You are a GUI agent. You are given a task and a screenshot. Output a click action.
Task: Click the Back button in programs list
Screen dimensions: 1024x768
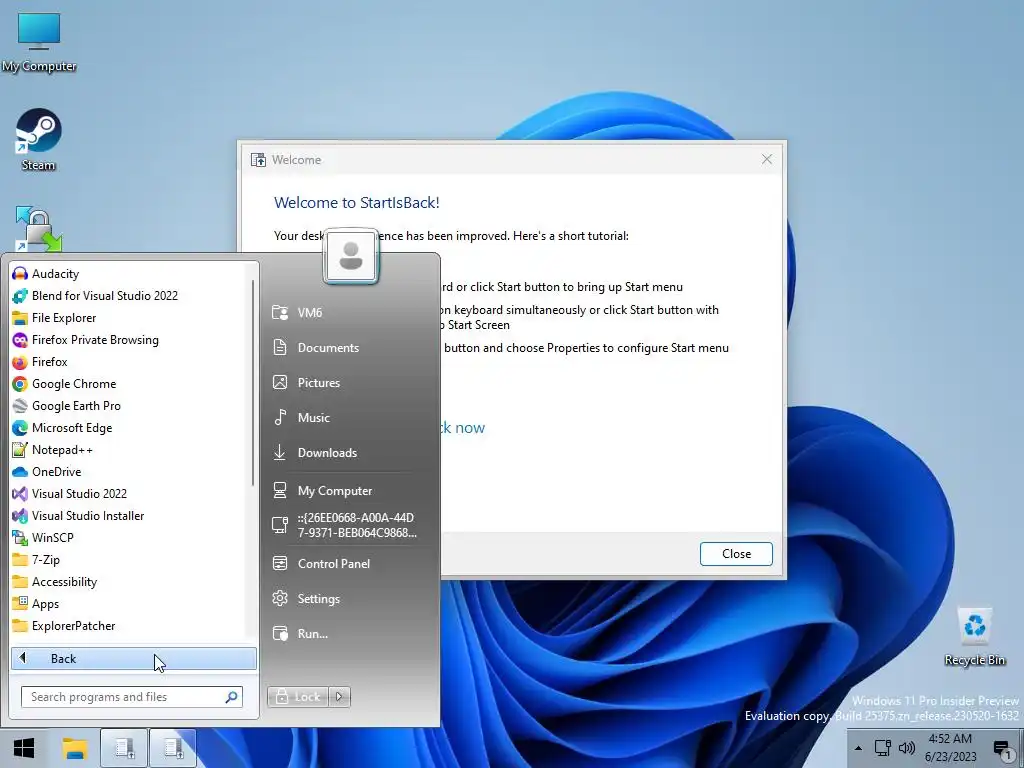[x=133, y=658]
